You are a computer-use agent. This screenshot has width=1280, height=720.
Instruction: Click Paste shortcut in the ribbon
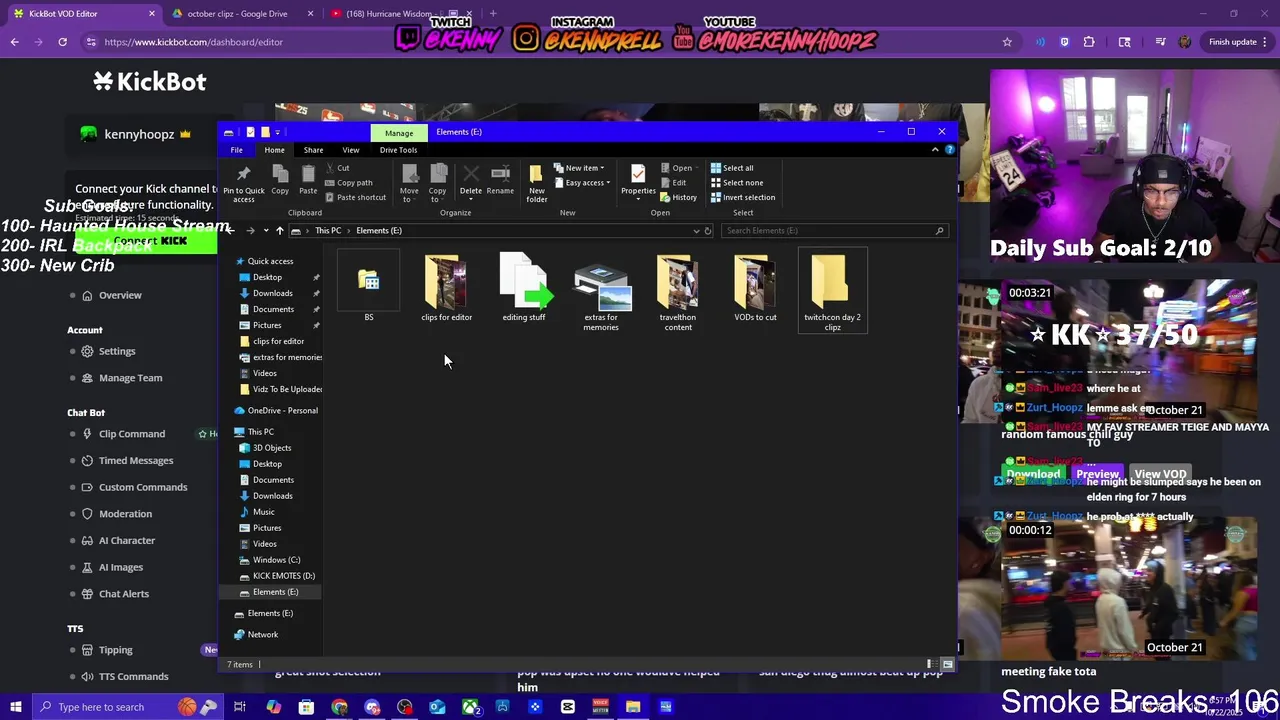[x=355, y=197]
